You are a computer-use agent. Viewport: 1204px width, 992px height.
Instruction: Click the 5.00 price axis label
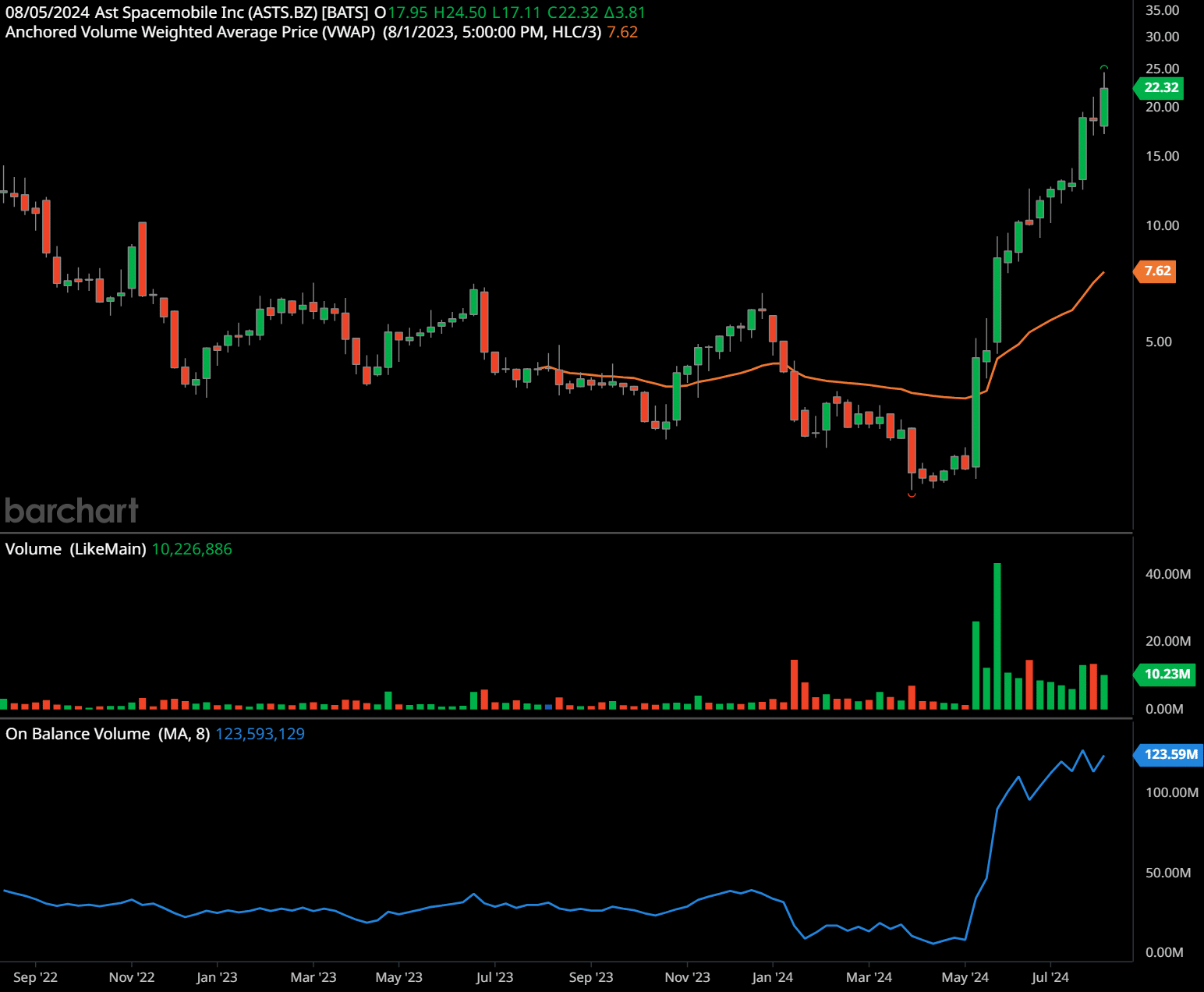(1159, 342)
